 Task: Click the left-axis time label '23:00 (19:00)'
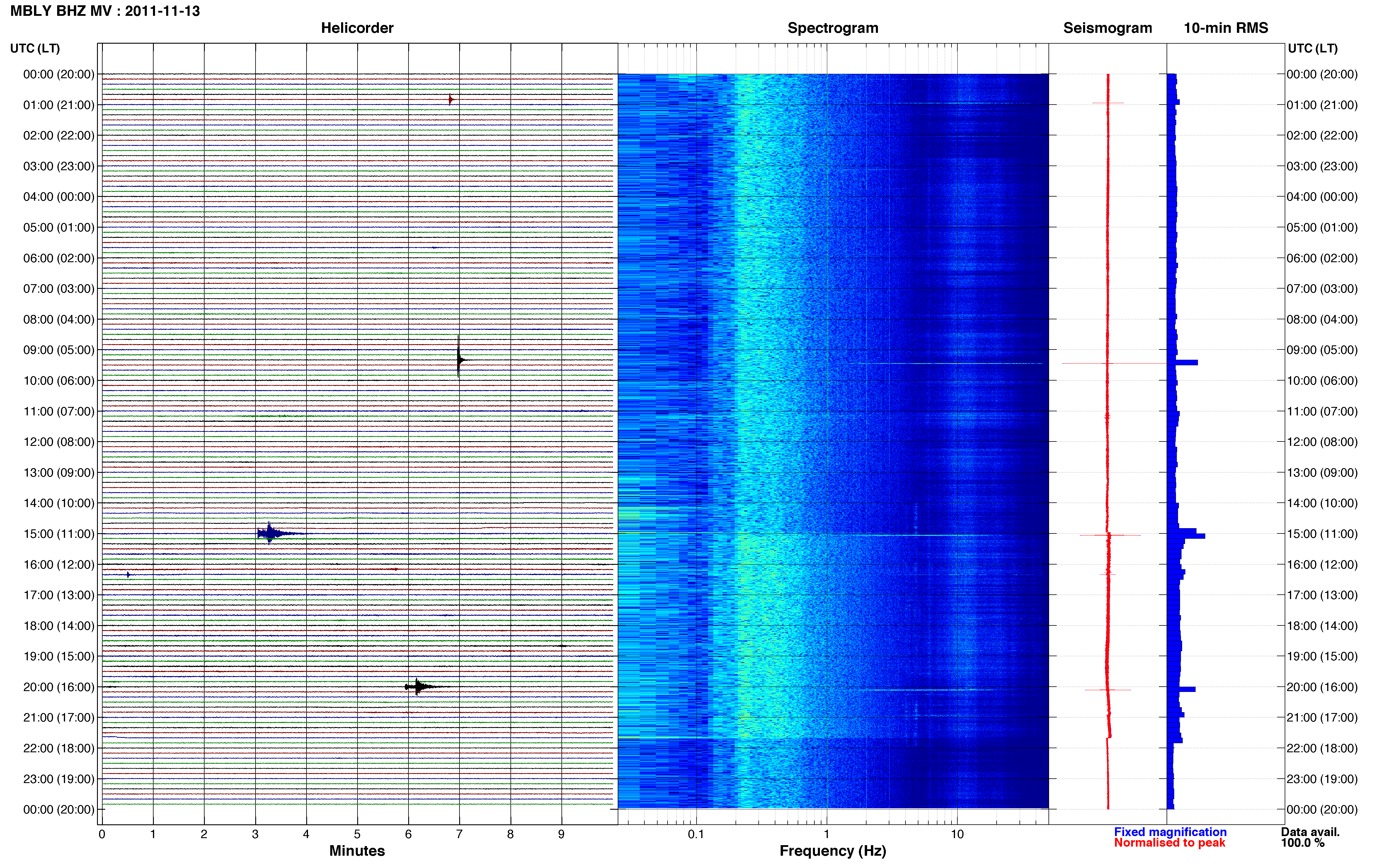pos(59,779)
